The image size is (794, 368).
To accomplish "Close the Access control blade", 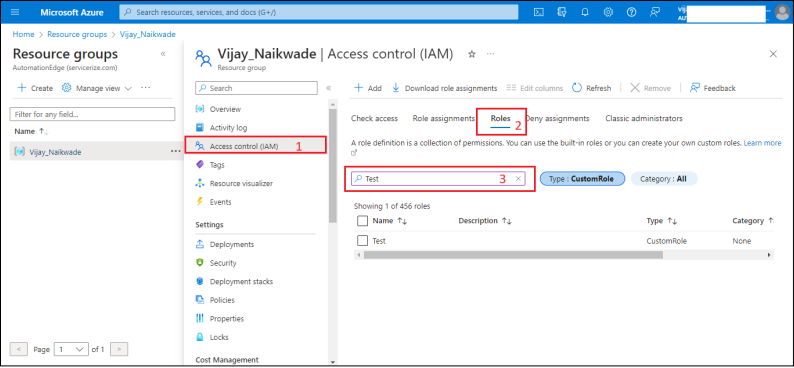I will [773, 54].
